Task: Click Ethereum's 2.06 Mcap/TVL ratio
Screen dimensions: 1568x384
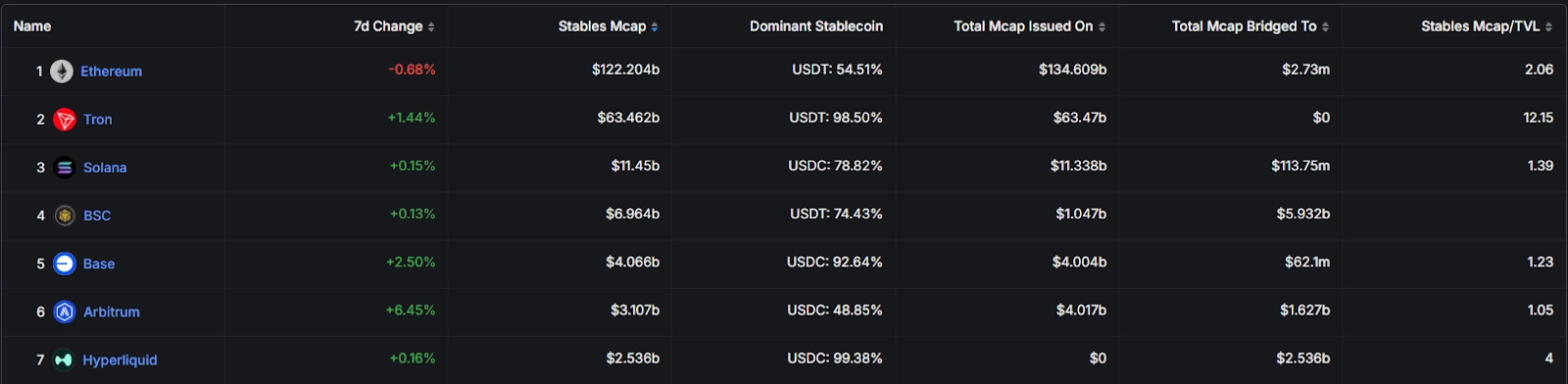Action: coord(1539,70)
